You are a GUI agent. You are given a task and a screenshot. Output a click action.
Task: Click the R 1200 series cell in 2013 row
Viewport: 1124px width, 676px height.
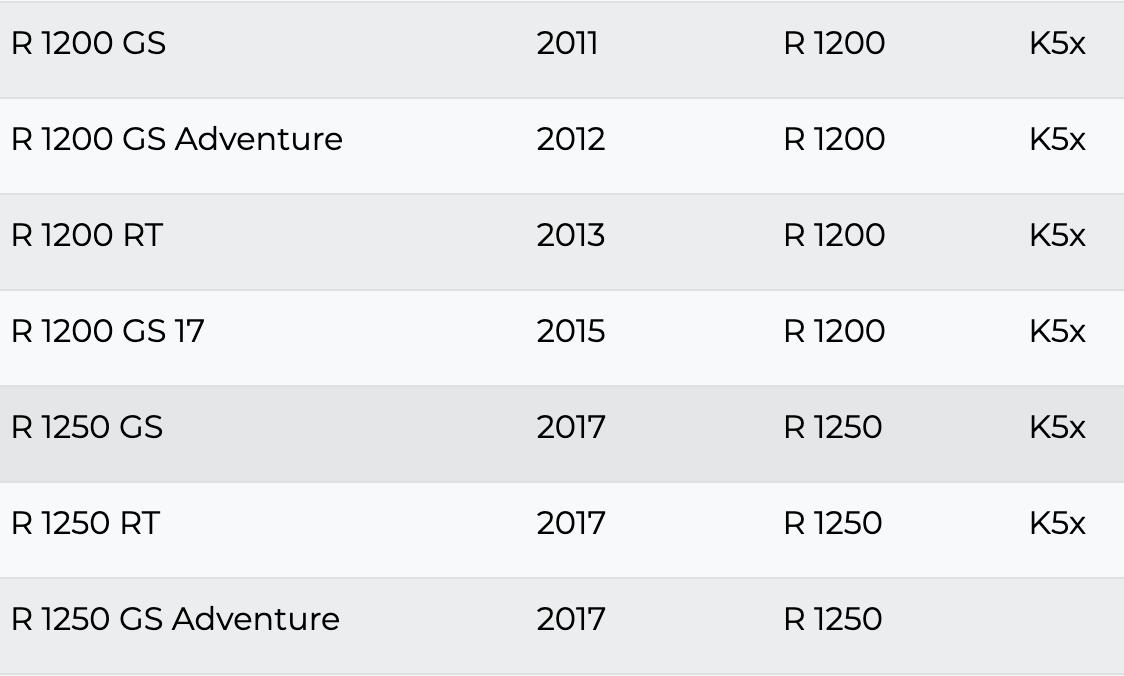834,235
